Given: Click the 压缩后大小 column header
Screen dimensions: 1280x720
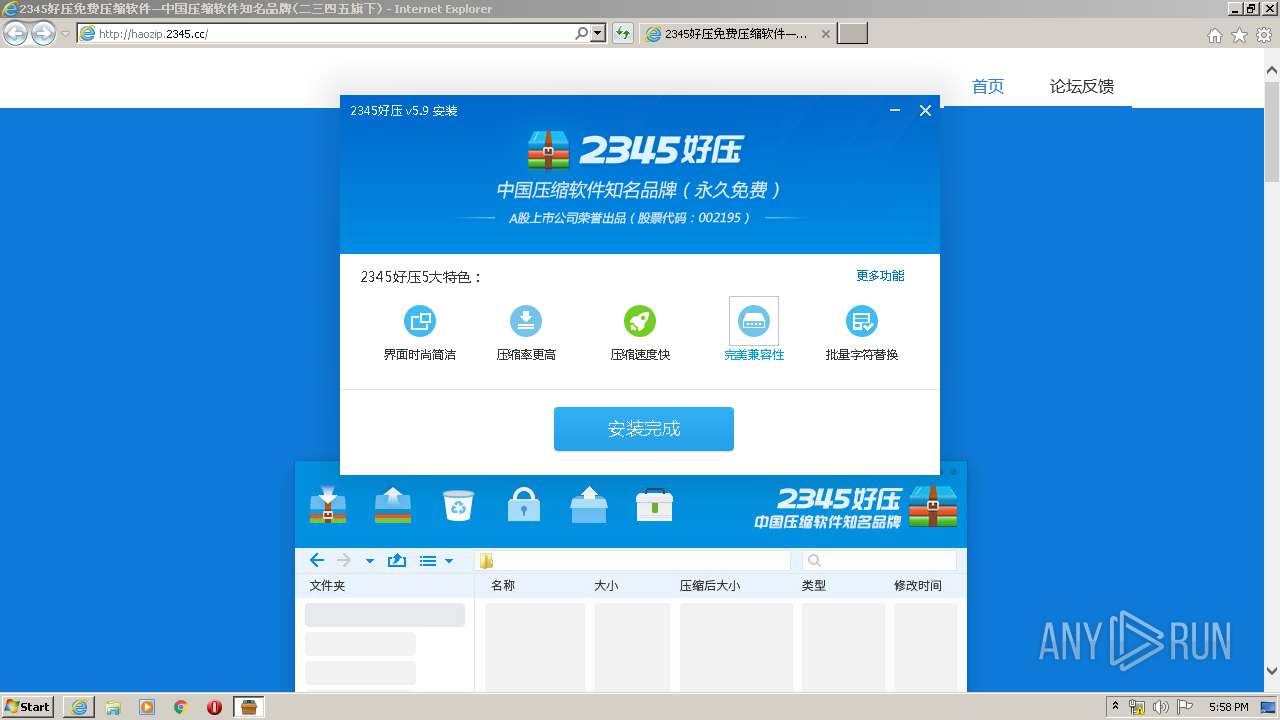Looking at the screenshot, I should 710,586.
